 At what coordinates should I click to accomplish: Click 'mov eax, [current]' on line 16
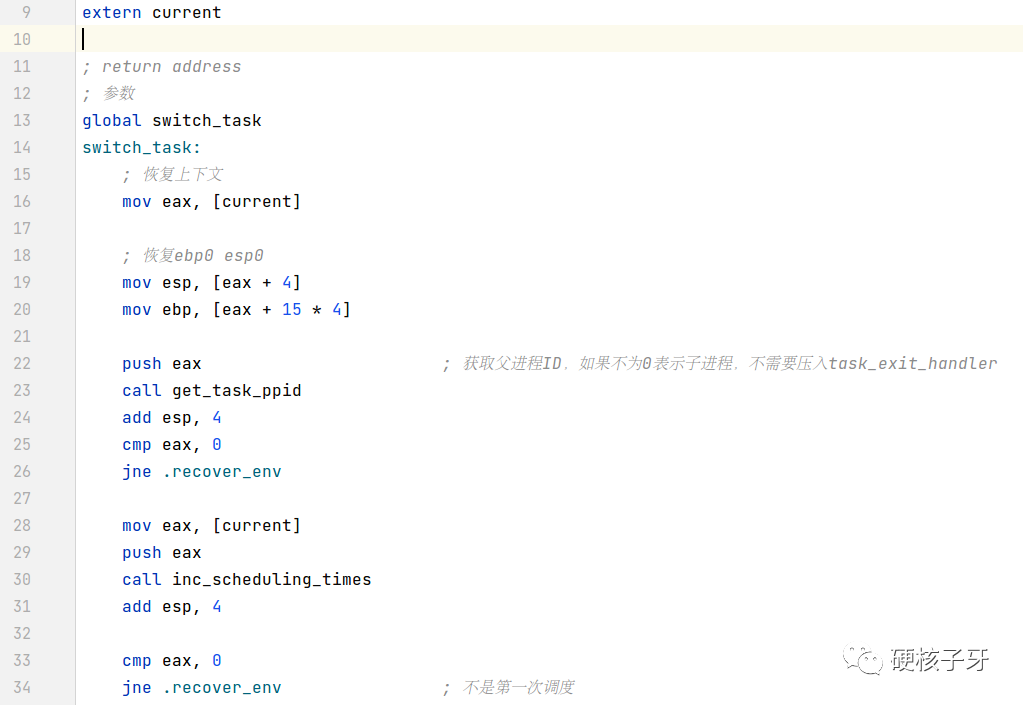tap(211, 202)
